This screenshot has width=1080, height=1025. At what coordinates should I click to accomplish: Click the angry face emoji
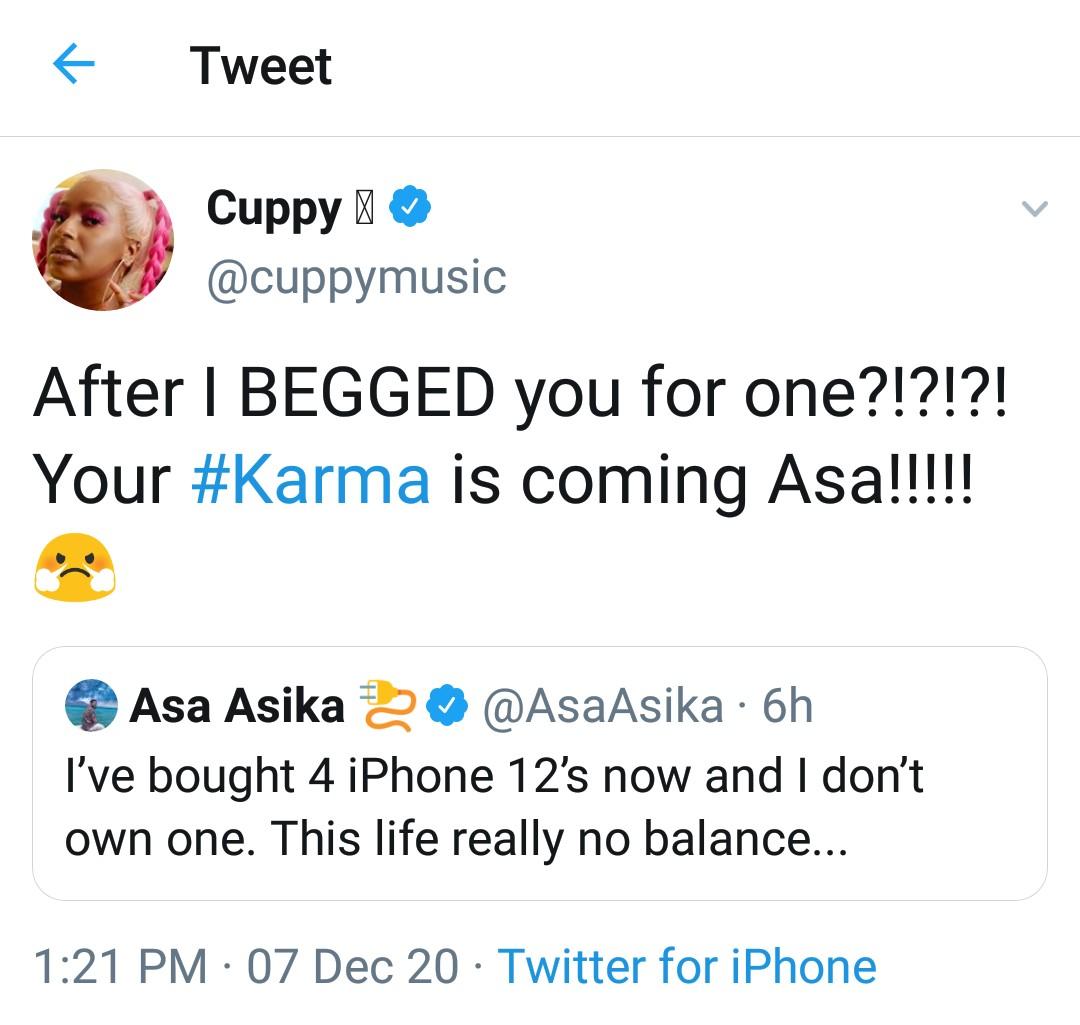click(75, 566)
